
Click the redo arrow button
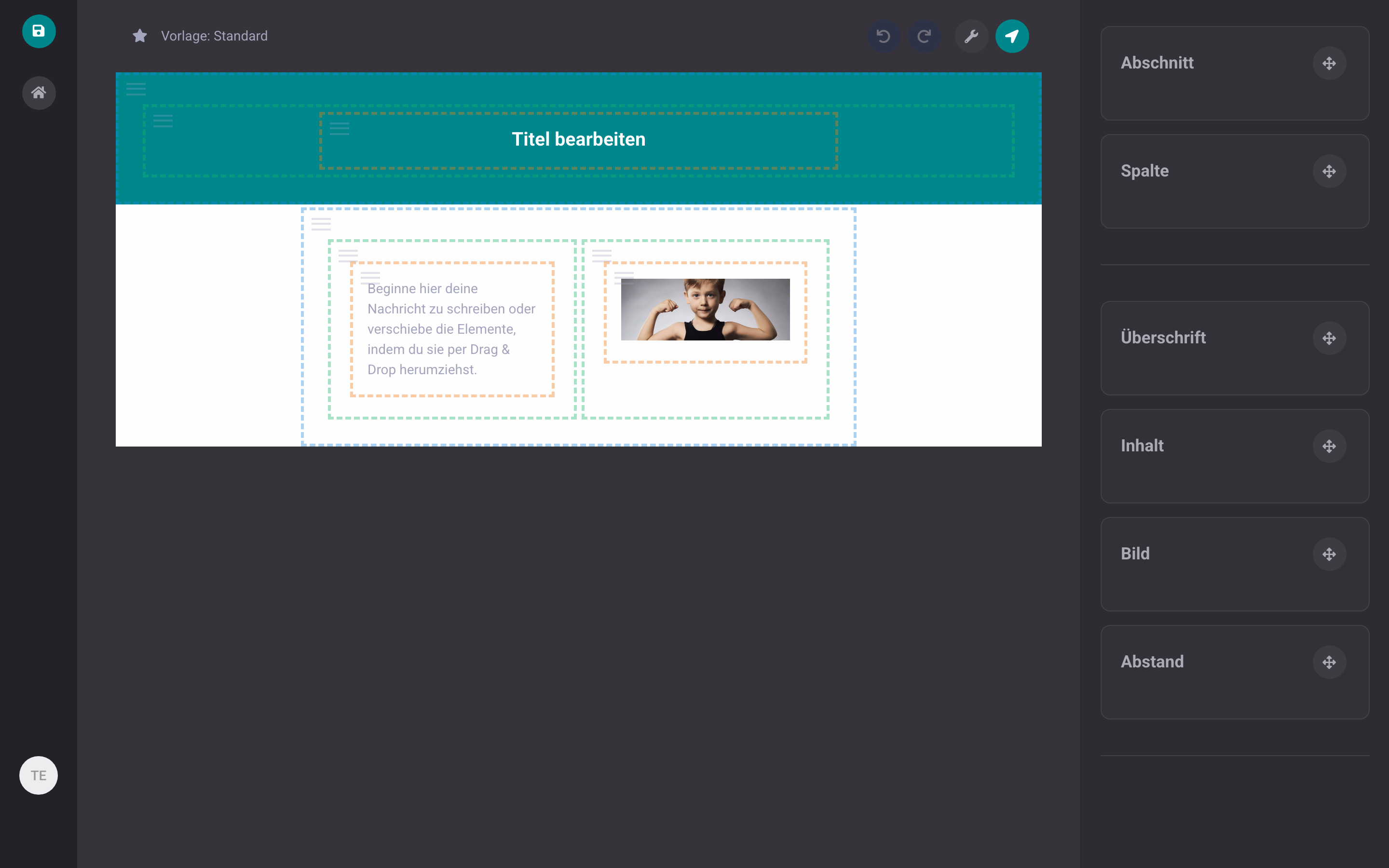tap(924, 36)
